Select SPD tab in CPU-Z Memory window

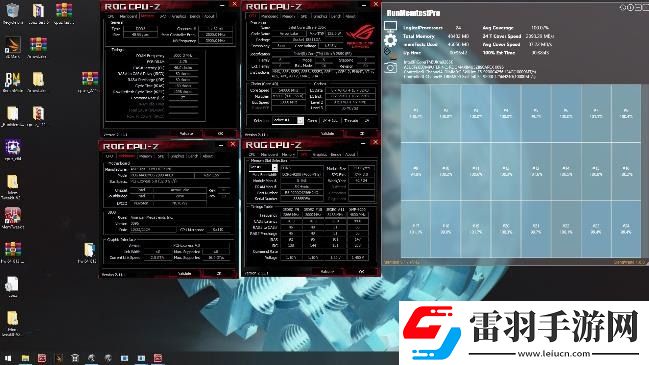[x=163, y=17]
